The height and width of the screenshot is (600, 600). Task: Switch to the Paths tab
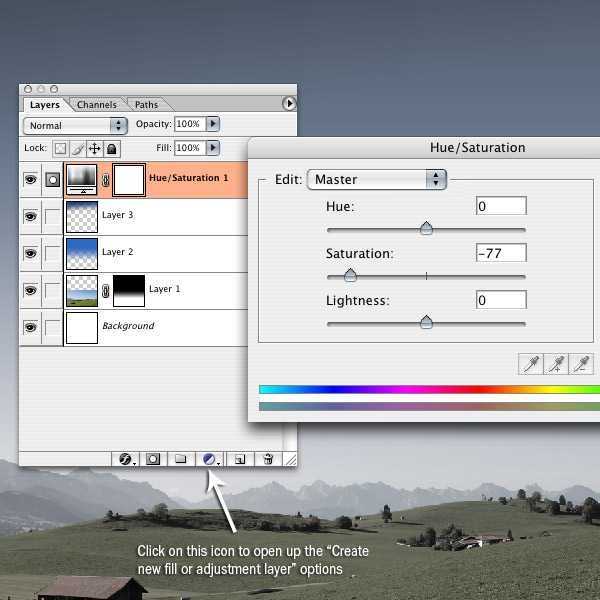146,104
